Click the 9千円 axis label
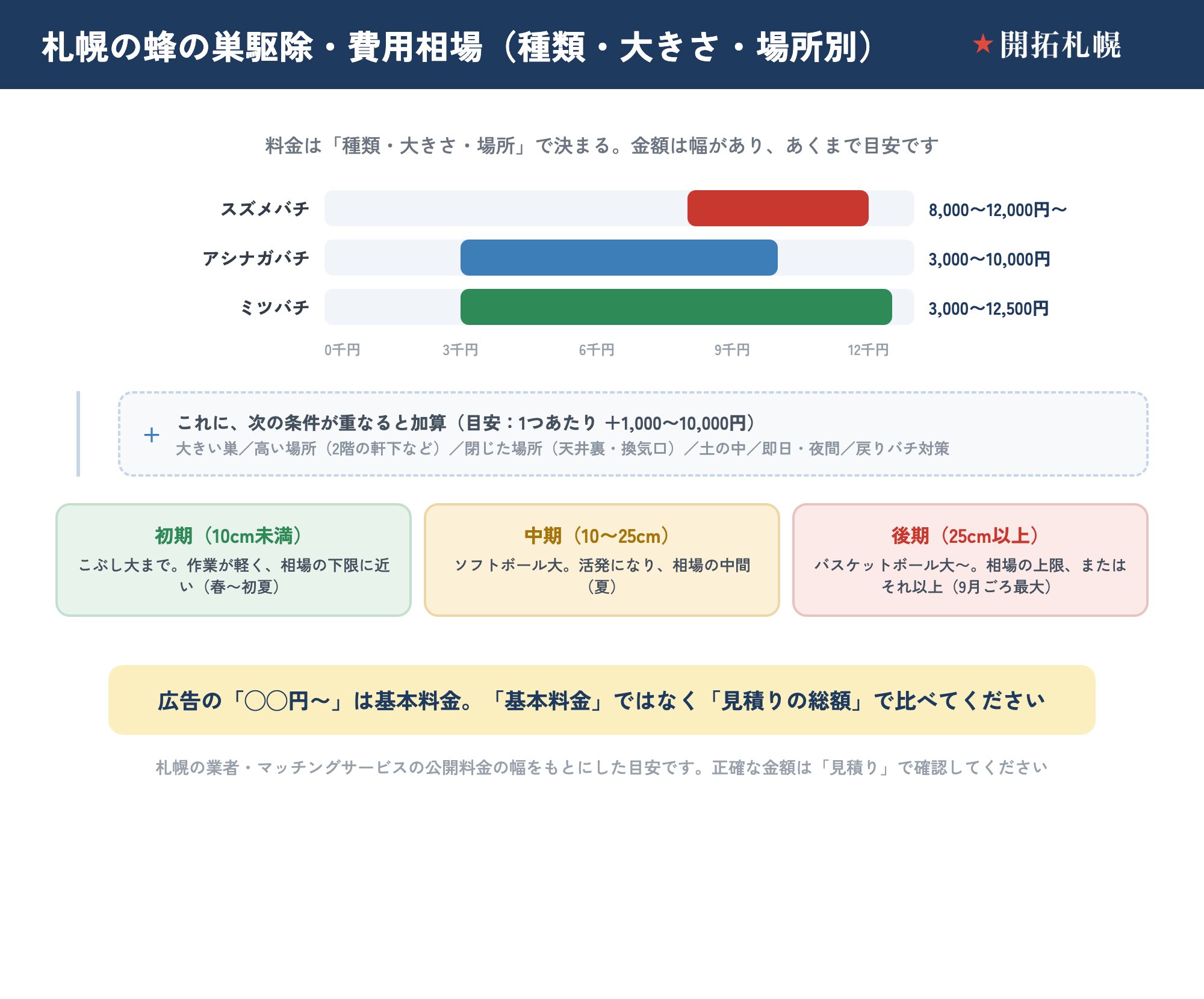1204x999 pixels. (x=732, y=350)
